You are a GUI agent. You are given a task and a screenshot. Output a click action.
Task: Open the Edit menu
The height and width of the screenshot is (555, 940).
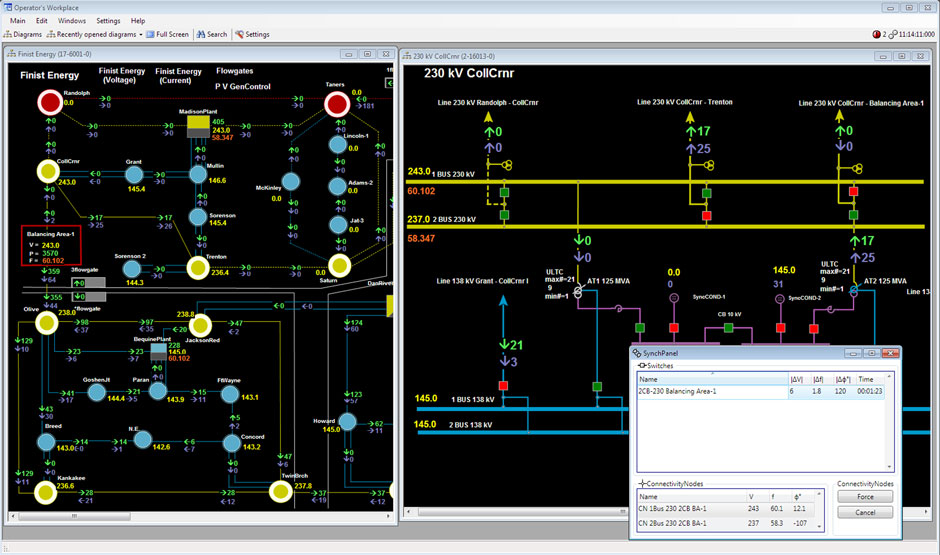41,20
